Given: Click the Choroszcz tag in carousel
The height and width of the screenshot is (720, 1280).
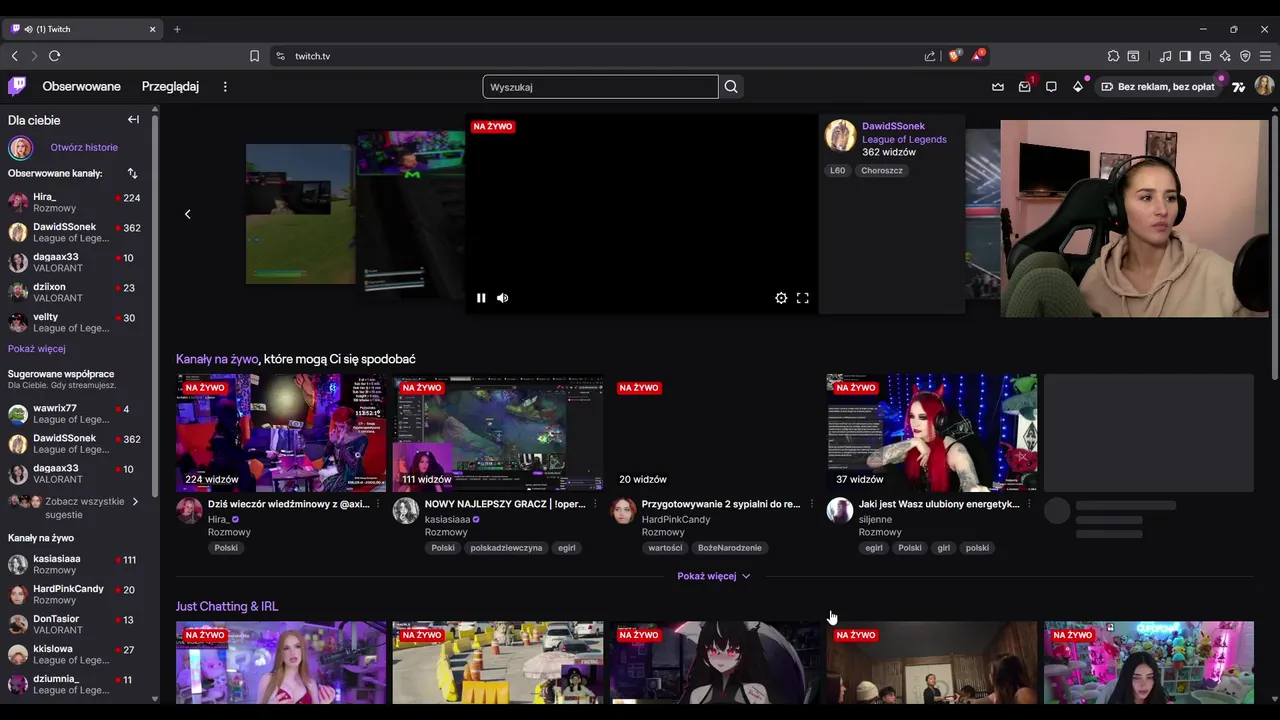Looking at the screenshot, I should (x=882, y=170).
